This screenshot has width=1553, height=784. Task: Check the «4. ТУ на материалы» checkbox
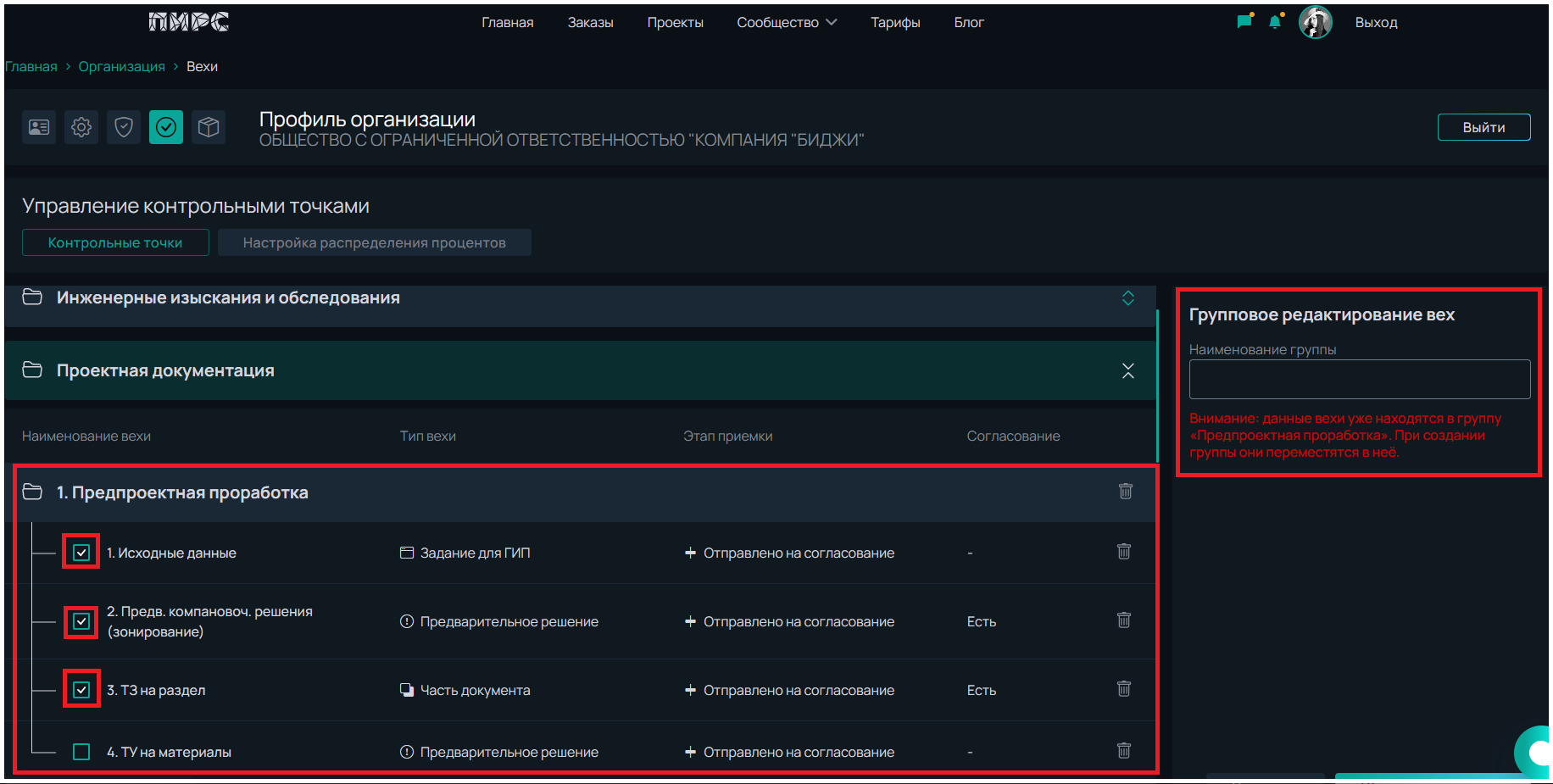coord(81,752)
